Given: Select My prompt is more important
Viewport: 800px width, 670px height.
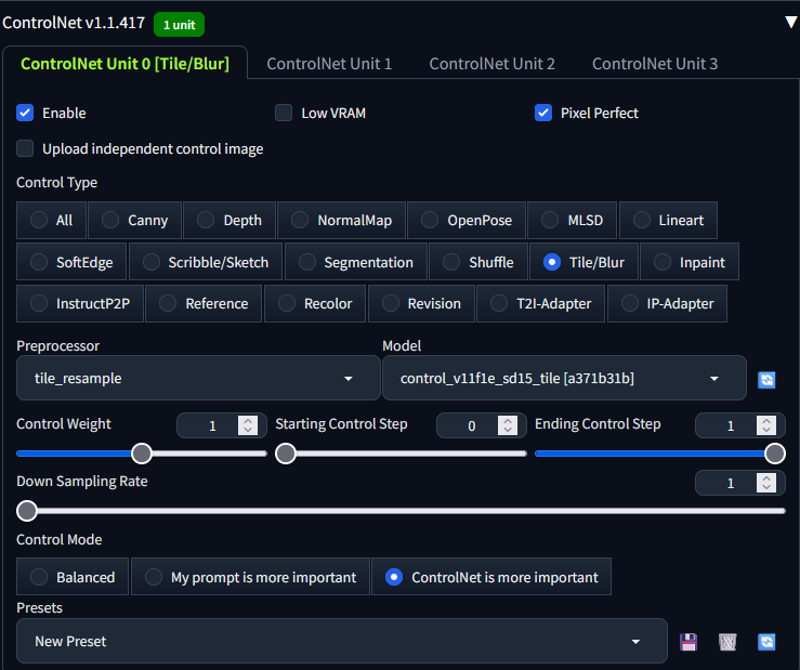Looking at the screenshot, I should [x=251, y=577].
